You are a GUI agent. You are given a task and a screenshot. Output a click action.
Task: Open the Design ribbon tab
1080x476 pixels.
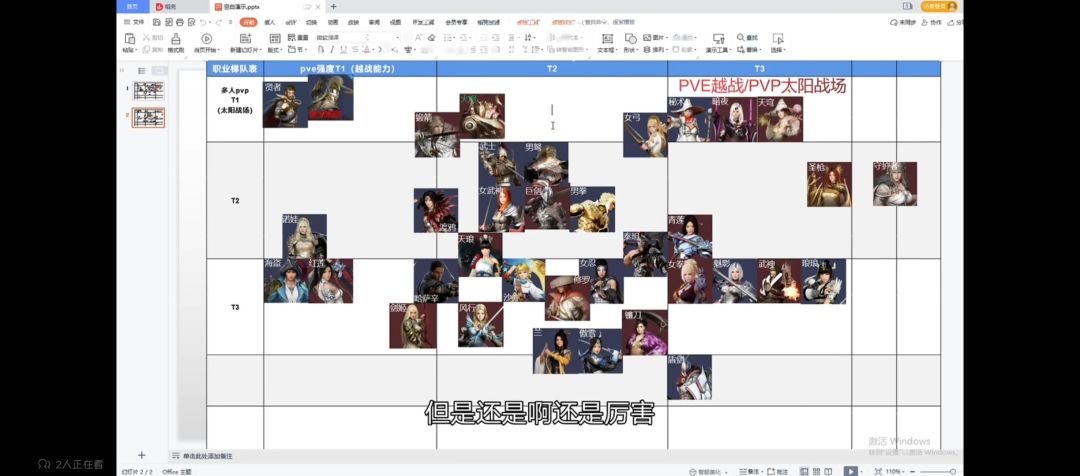pyautogui.click(x=291, y=22)
